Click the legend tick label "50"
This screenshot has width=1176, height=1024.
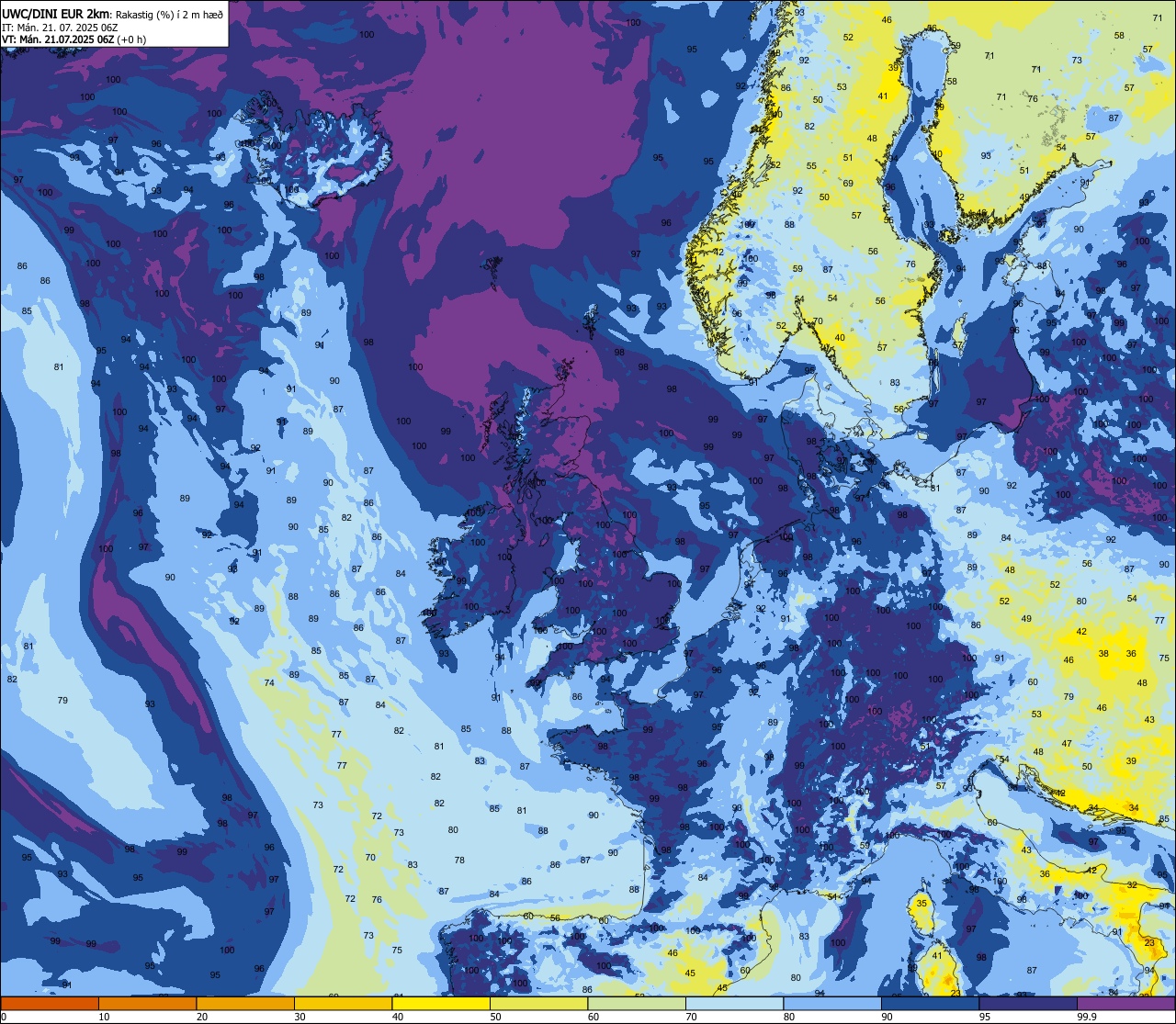tap(495, 1017)
